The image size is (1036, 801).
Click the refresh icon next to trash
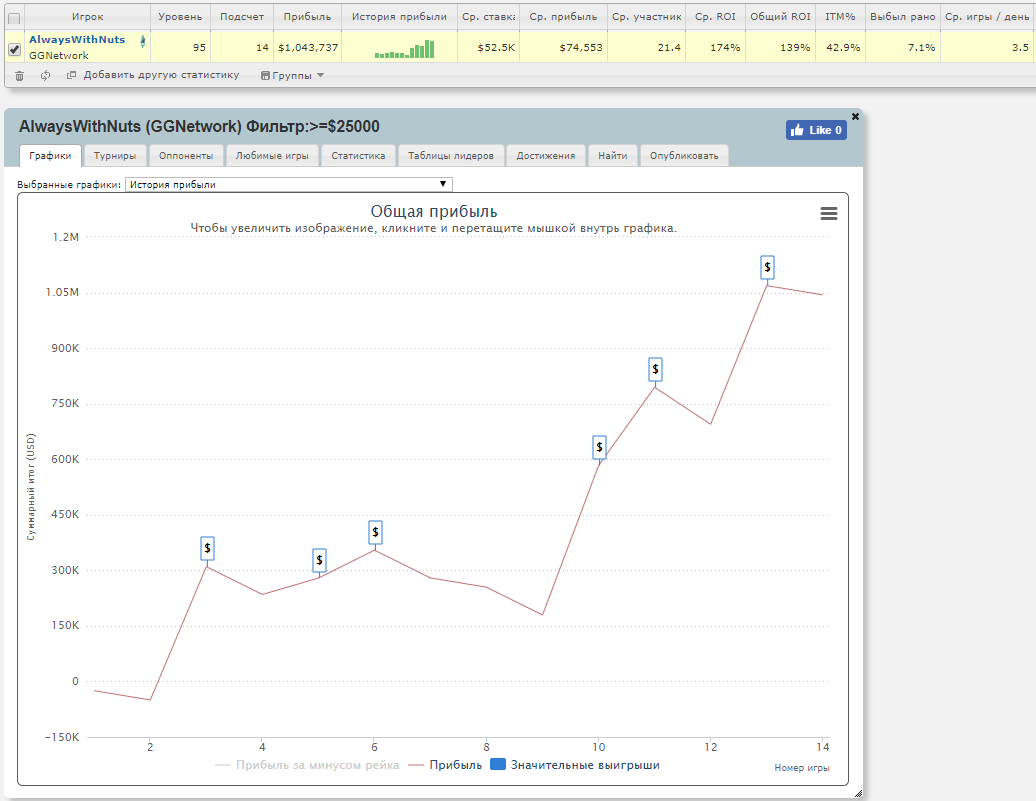(x=46, y=76)
